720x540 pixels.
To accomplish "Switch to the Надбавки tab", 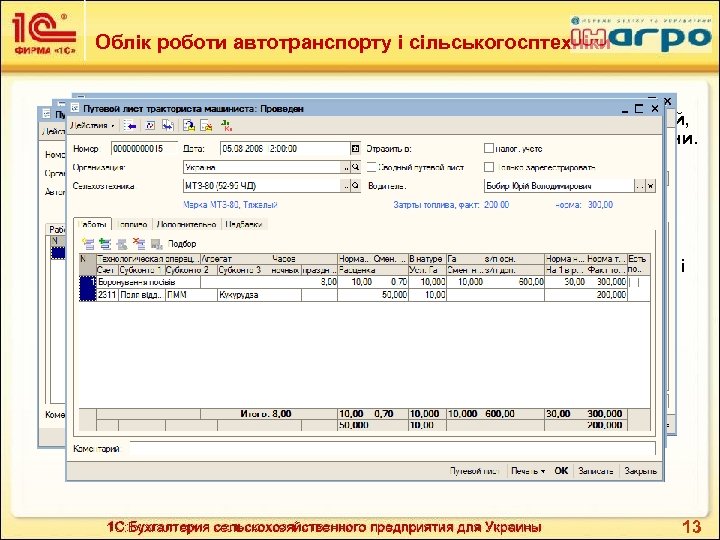I will pyautogui.click(x=244, y=224).
